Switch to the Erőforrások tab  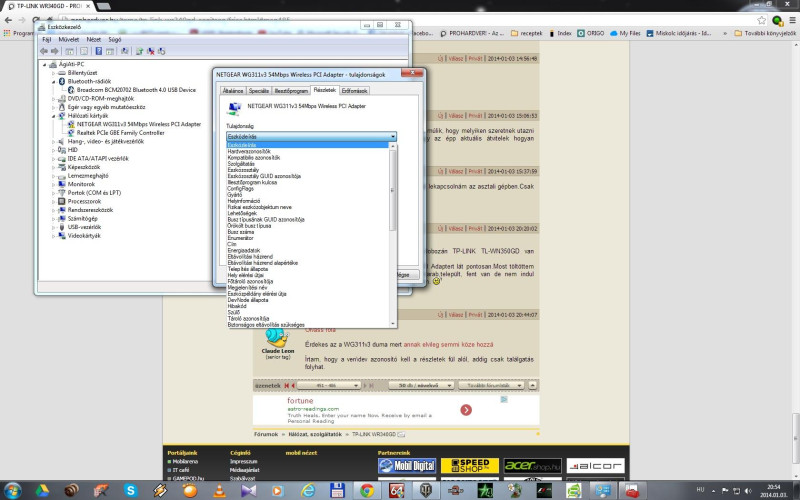pos(354,91)
